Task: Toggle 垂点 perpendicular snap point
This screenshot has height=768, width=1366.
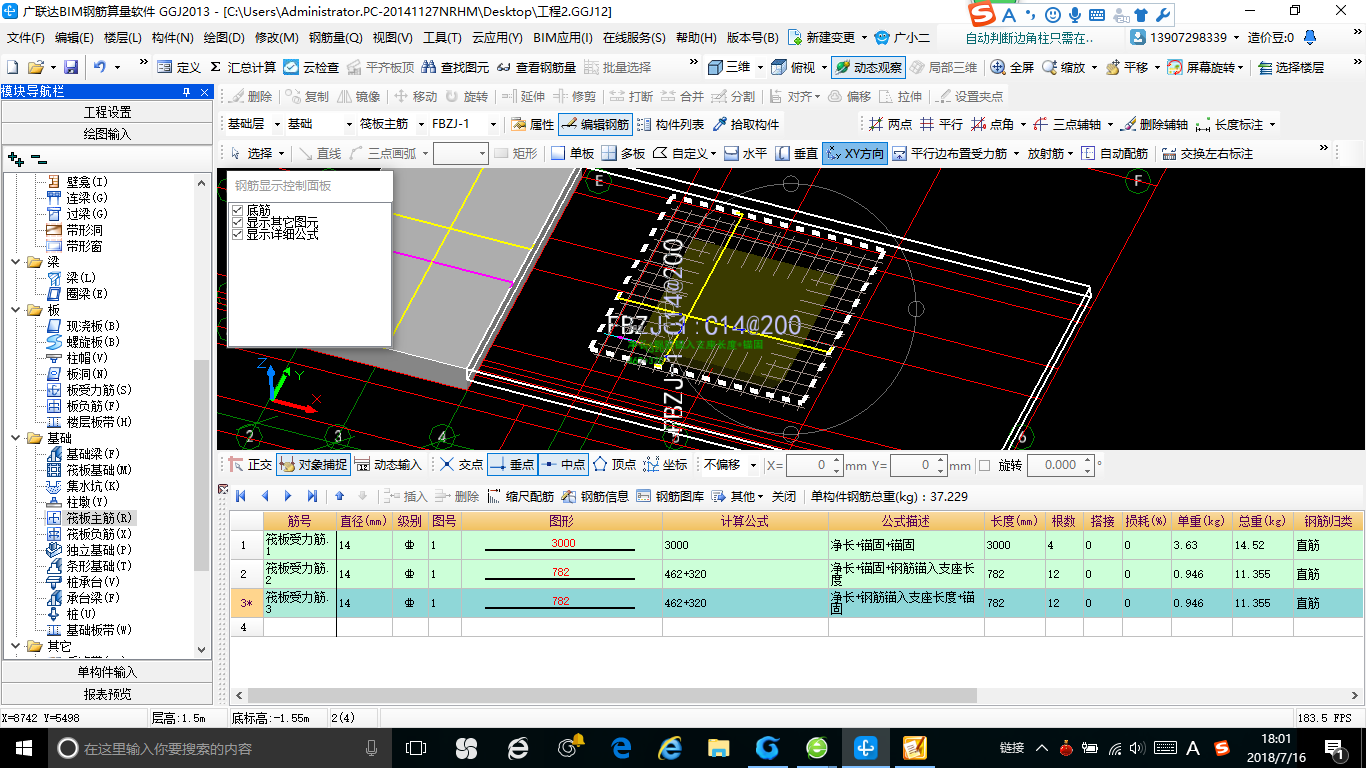Action: pos(512,465)
